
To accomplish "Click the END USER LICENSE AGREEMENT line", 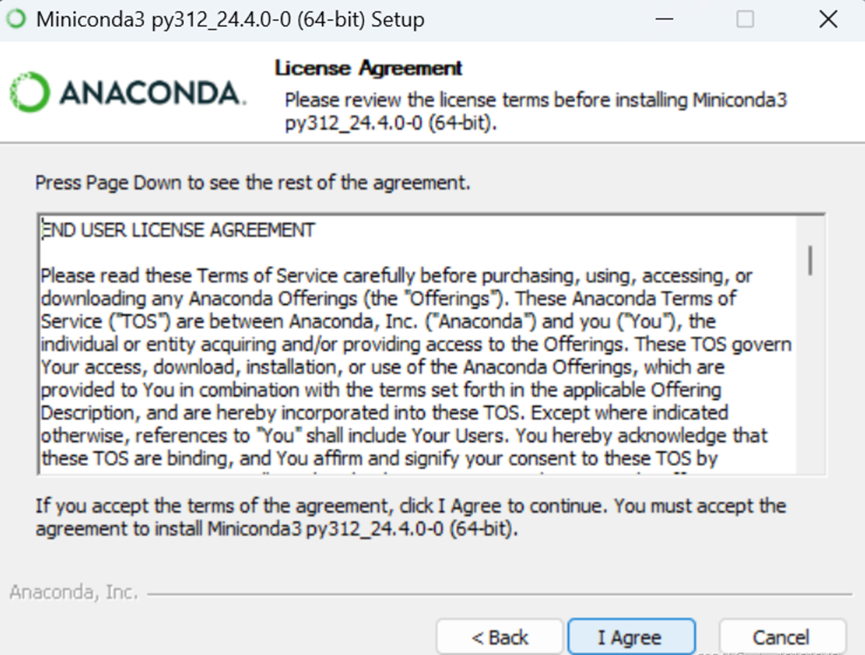I will tap(178, 230).
